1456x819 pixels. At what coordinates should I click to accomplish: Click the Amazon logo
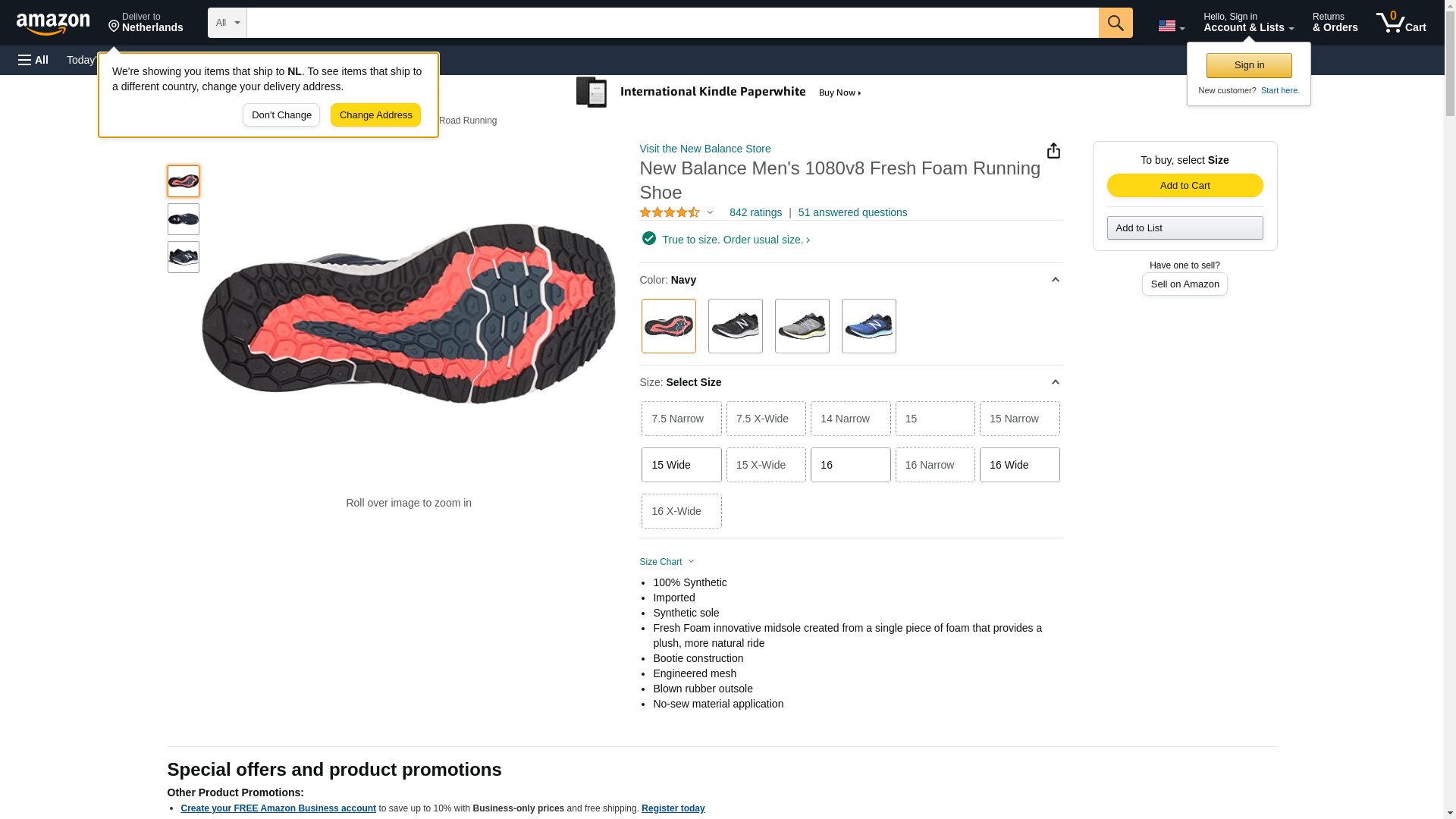click(x=53, y=24)
